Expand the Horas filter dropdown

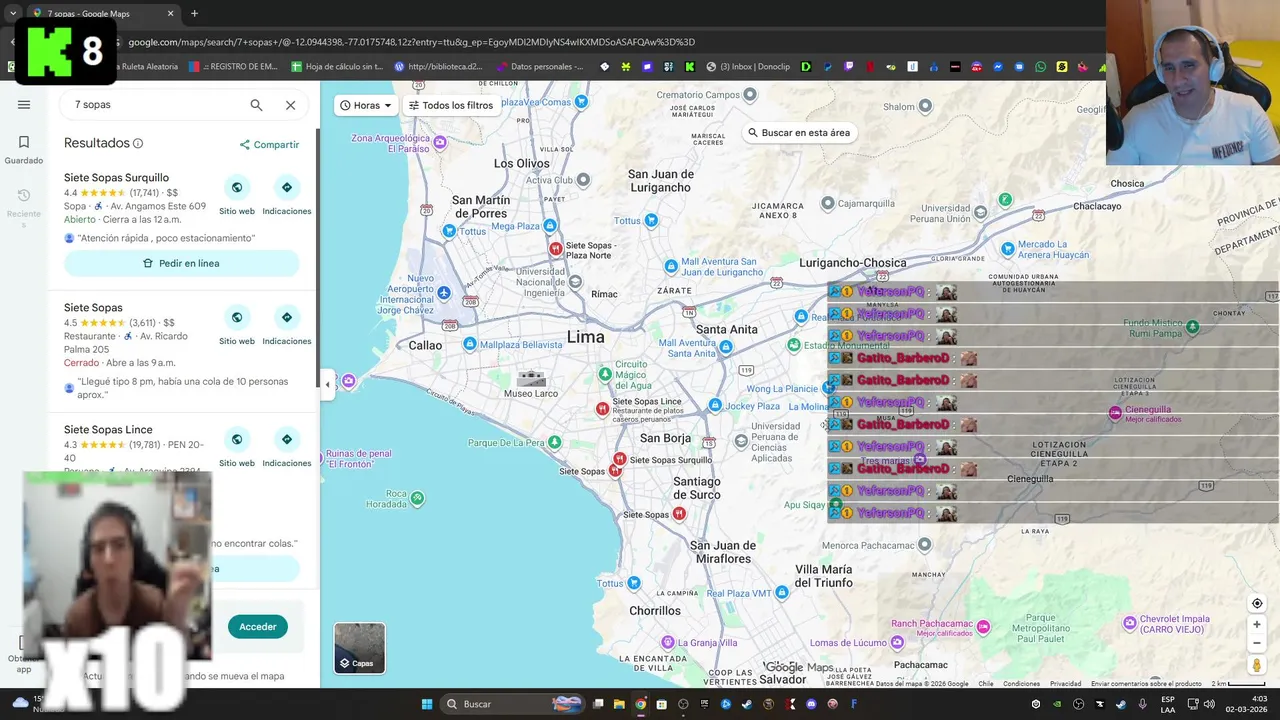[365, 105]
